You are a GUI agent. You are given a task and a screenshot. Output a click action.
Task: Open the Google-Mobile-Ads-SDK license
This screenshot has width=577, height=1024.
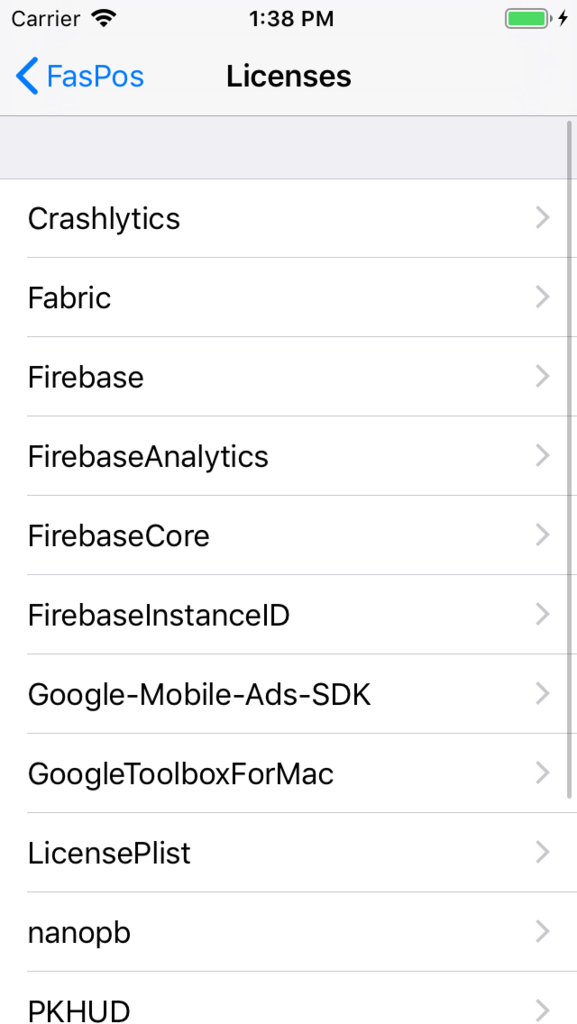click(288, 694)
